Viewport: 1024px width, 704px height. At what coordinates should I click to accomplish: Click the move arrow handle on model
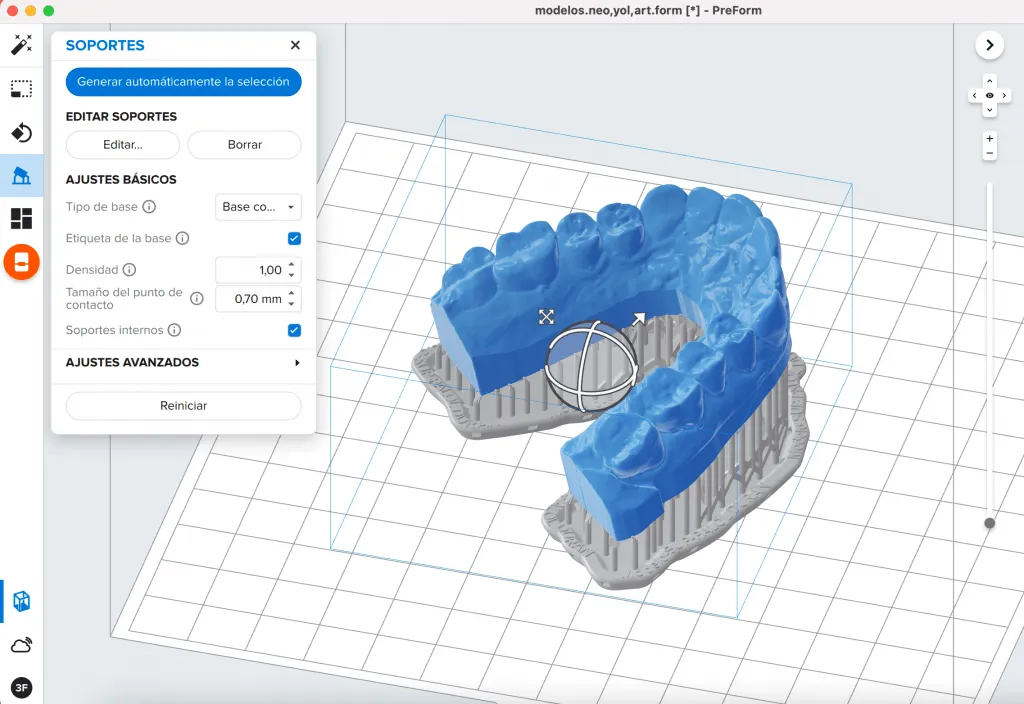pyautogui.click(x=638, y=319)
